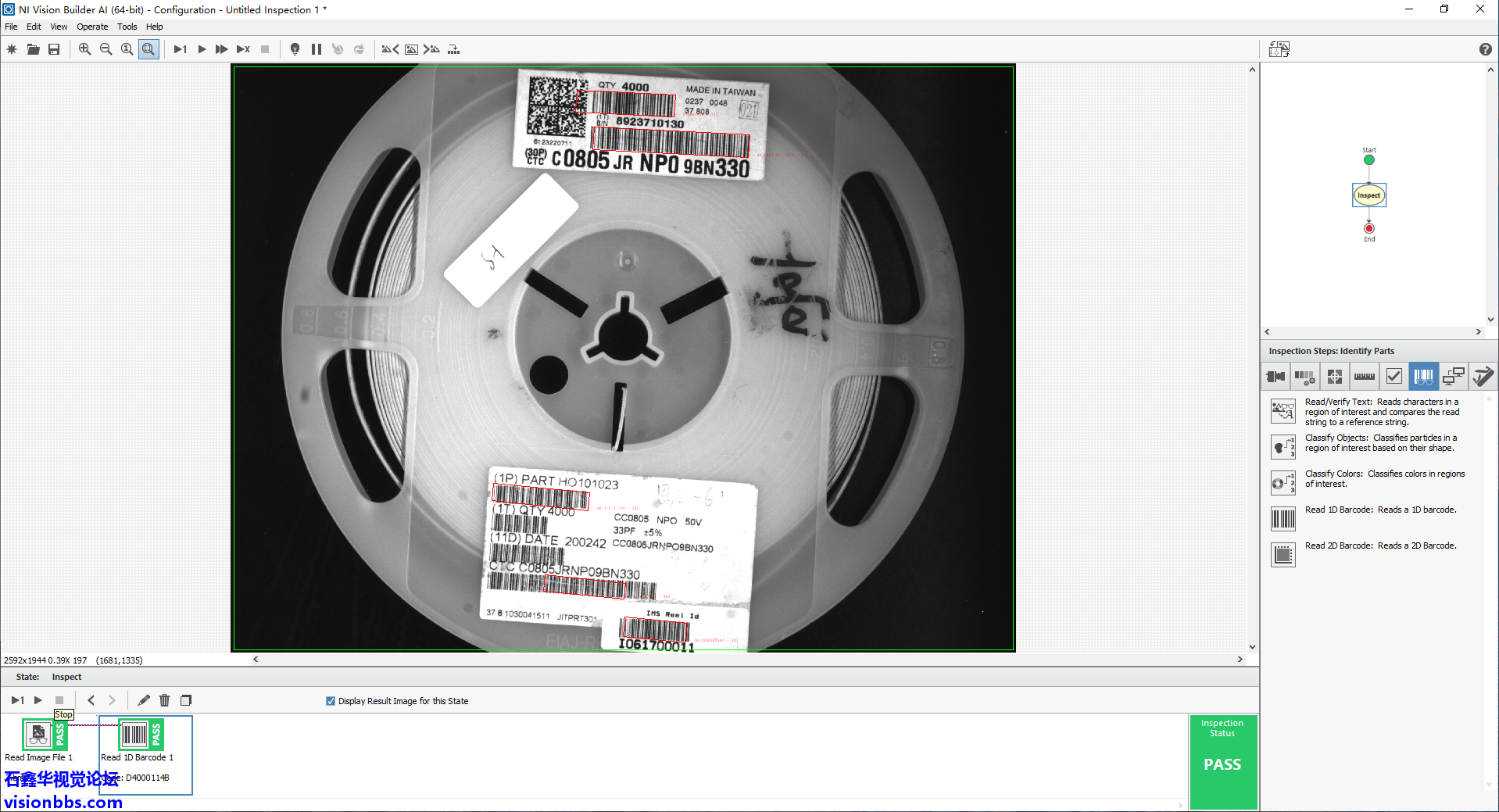The height and width of the screenshot is (812, 1499).
Task: Click the Inspection Status PASS indicator
Action: point(1222,762)
